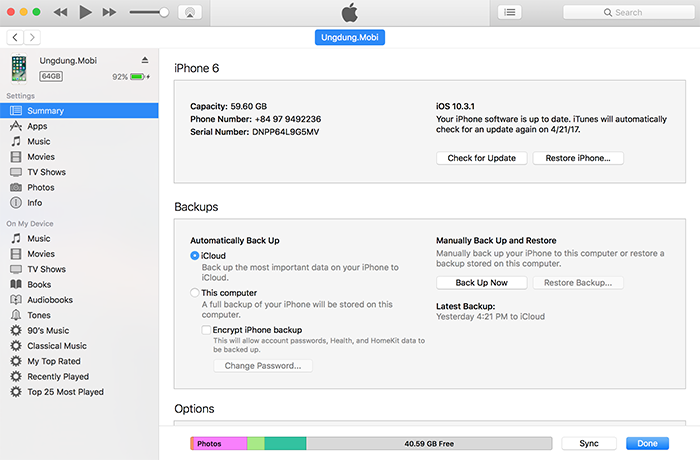Select the This computer backup option
Viewport: 700px width, 460px height.
[195, 293]
